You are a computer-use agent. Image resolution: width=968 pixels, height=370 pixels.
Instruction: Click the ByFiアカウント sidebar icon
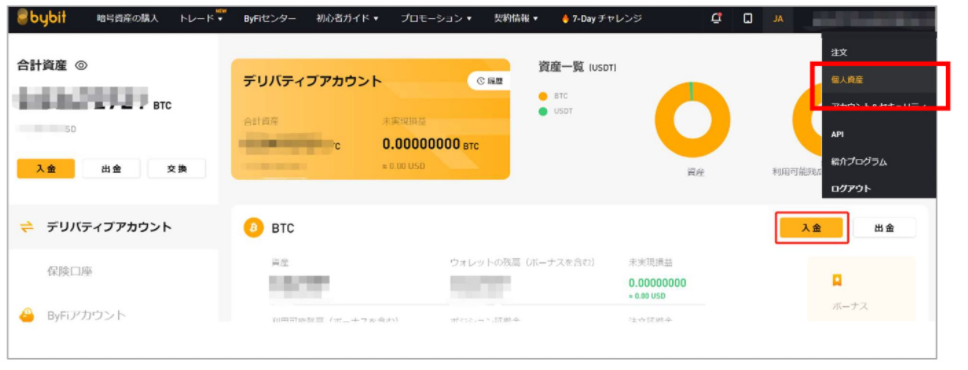pos(27,315)
